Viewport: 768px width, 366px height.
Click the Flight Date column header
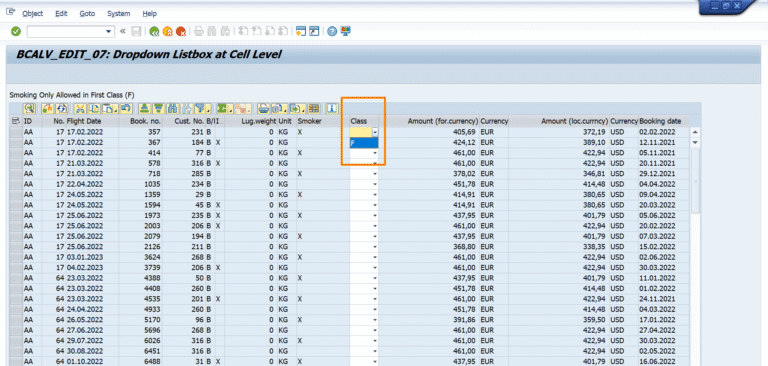(x=92, y=121)
